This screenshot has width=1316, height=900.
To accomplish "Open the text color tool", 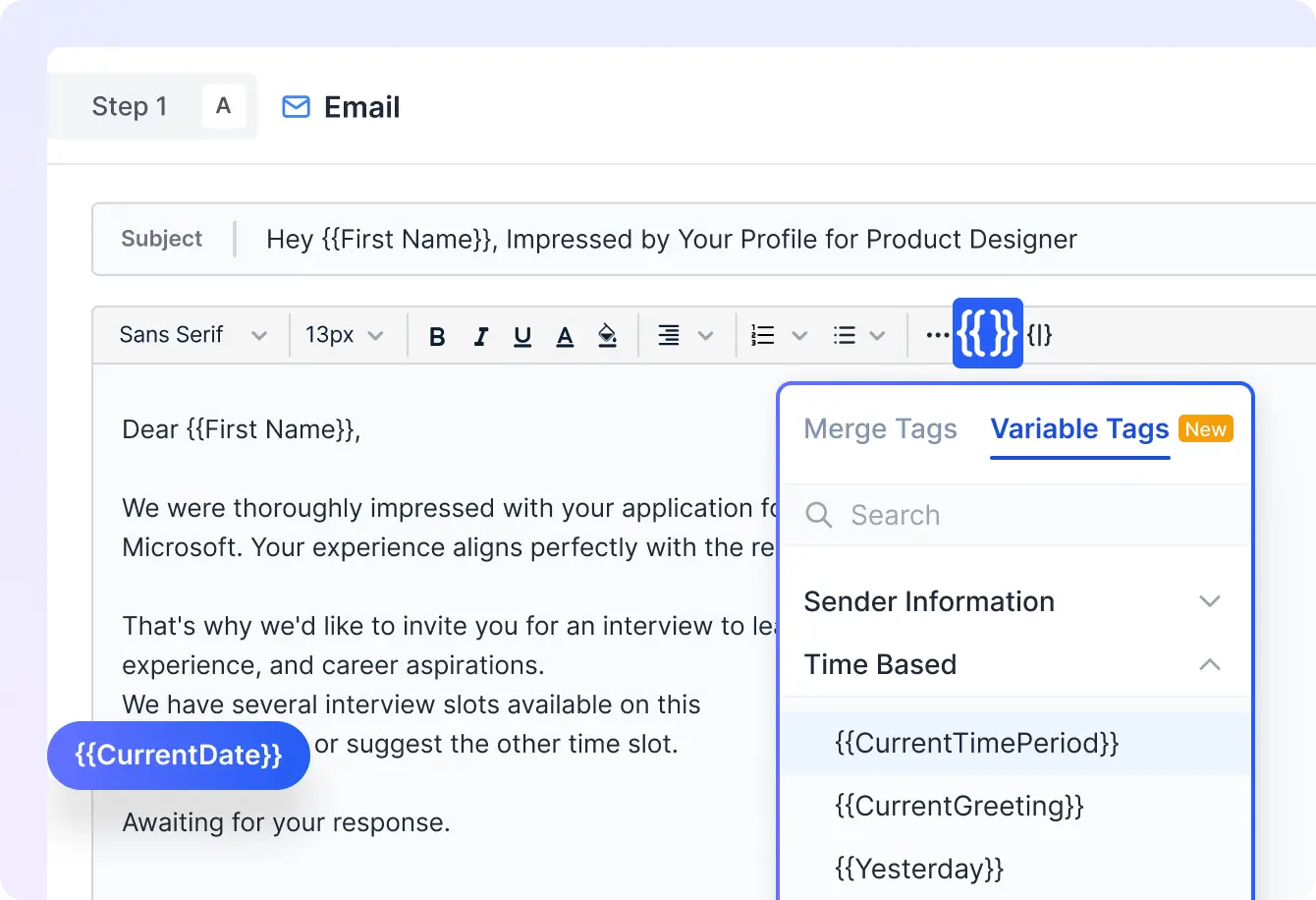I will (565, 334).
